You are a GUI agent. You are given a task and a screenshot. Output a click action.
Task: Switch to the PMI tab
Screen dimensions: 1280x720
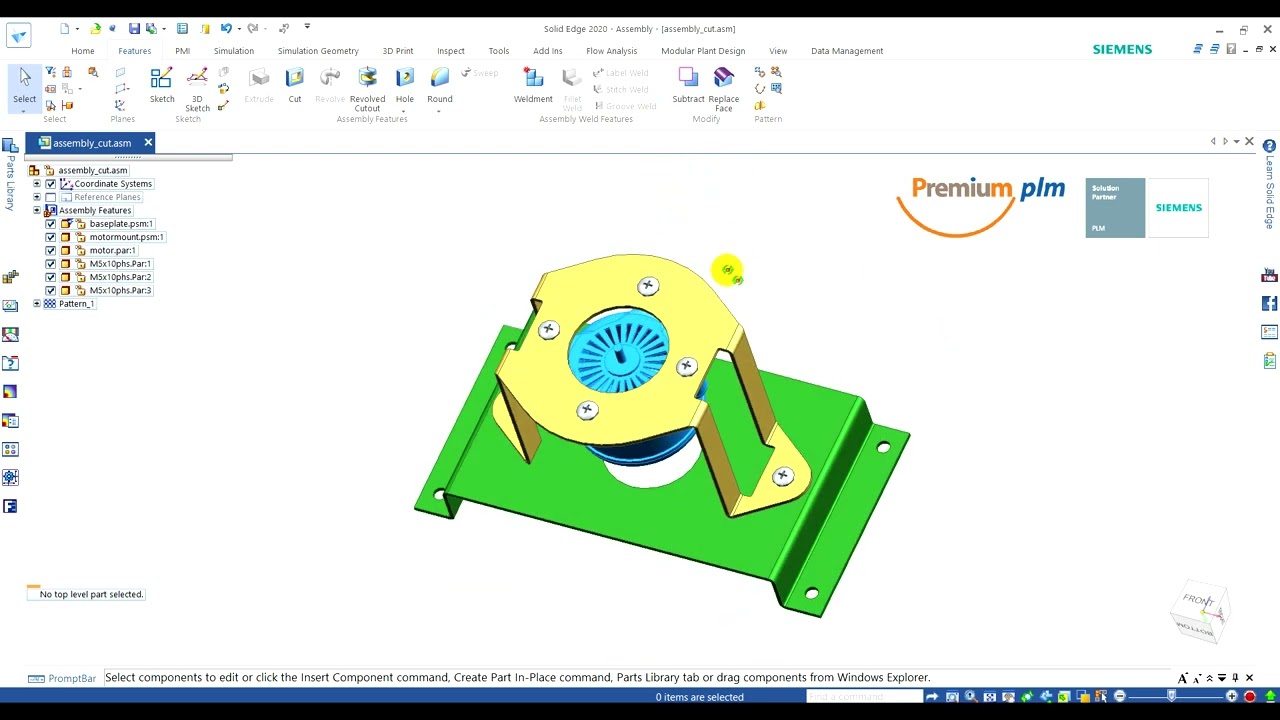tap(182, 51)
